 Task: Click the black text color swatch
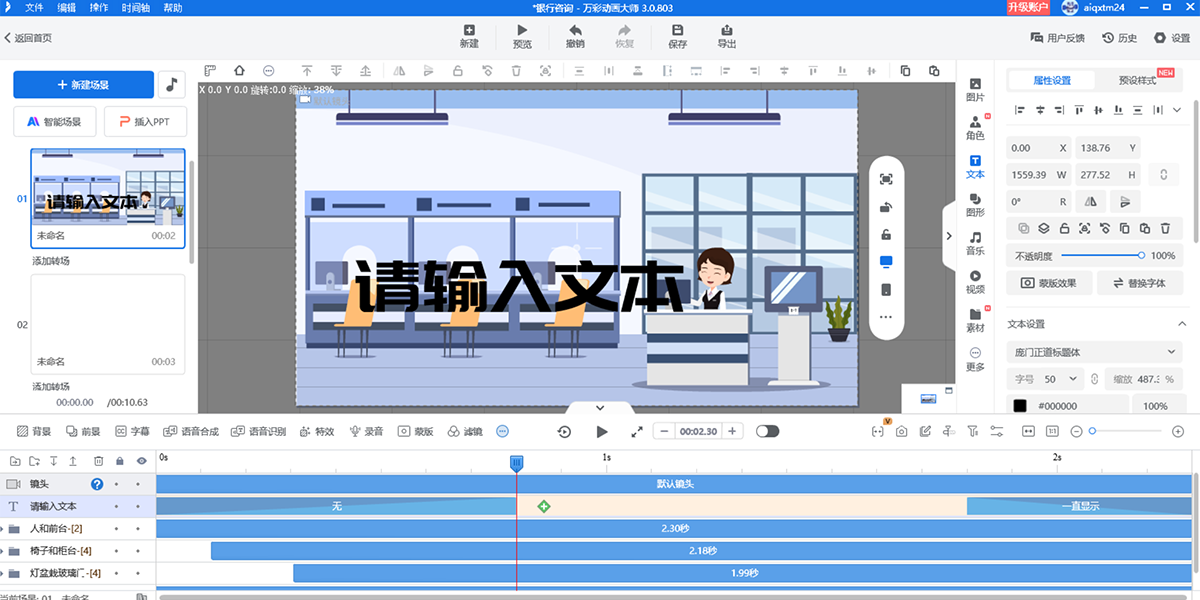click(x=1020, y=406)
